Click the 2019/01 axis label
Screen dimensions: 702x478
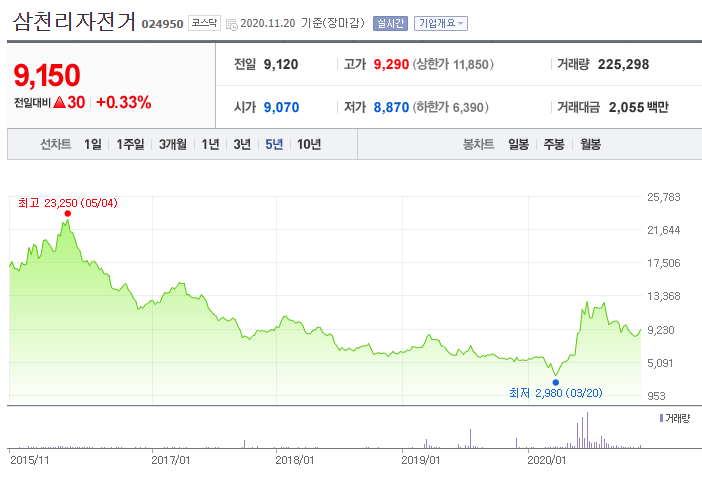(420, 460)
